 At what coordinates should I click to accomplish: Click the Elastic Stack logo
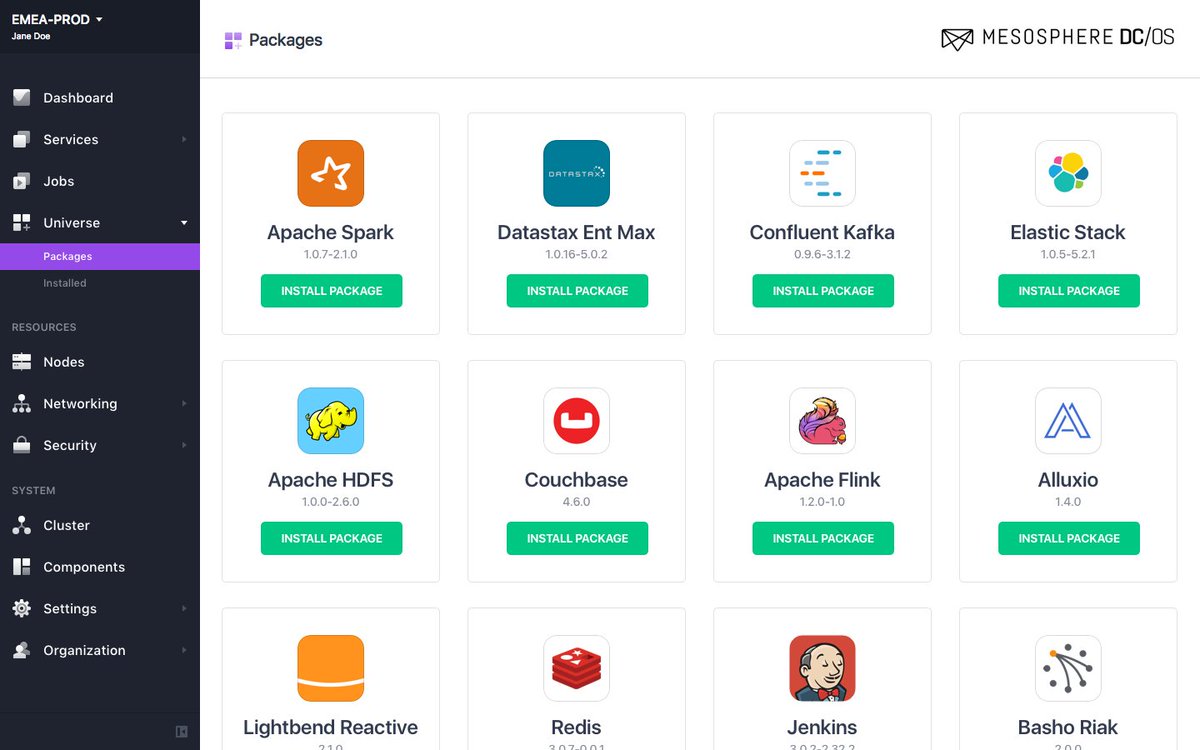coord(1068,173)
